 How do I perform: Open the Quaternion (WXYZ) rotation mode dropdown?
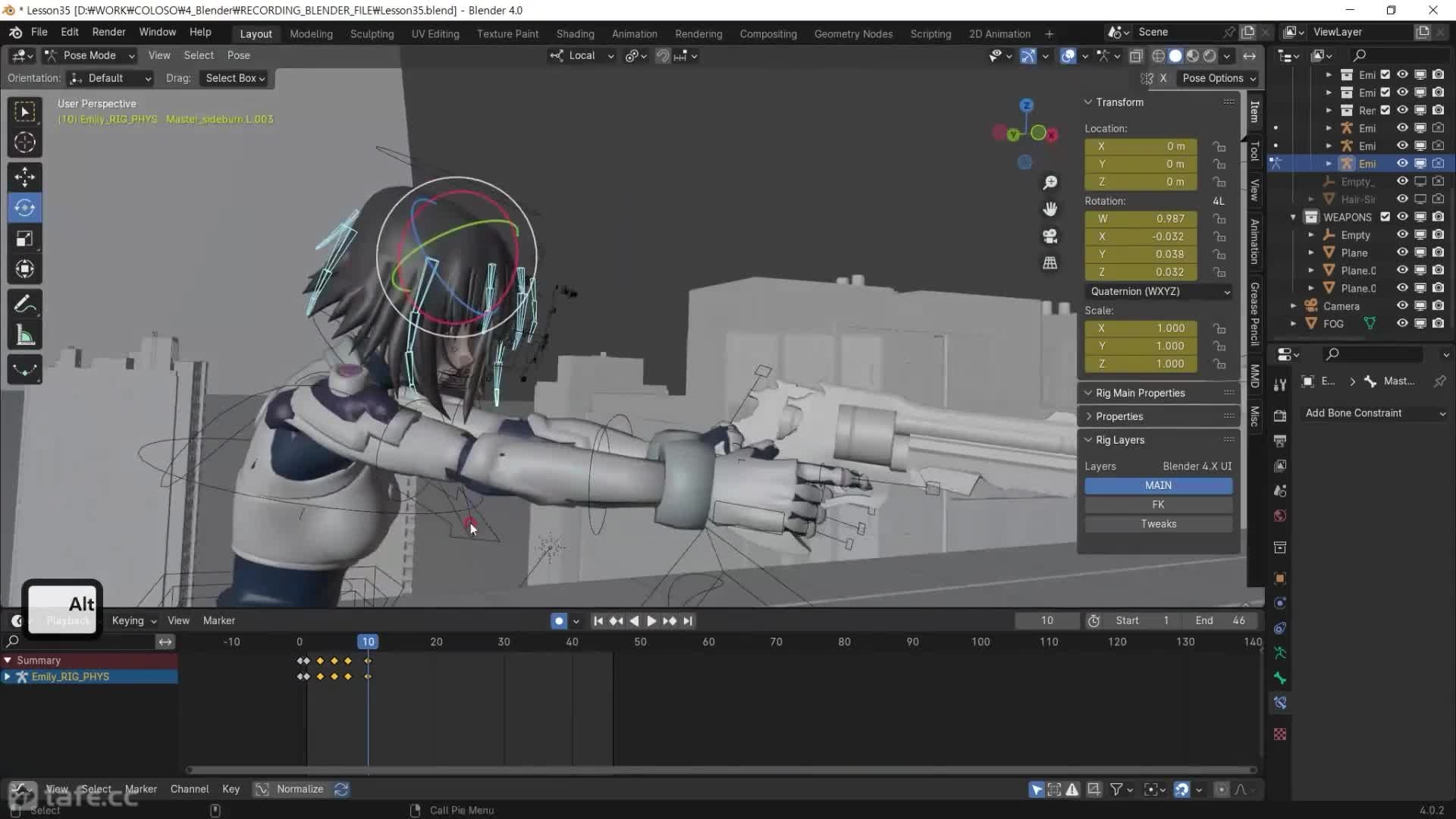(x=1158, y=291)
